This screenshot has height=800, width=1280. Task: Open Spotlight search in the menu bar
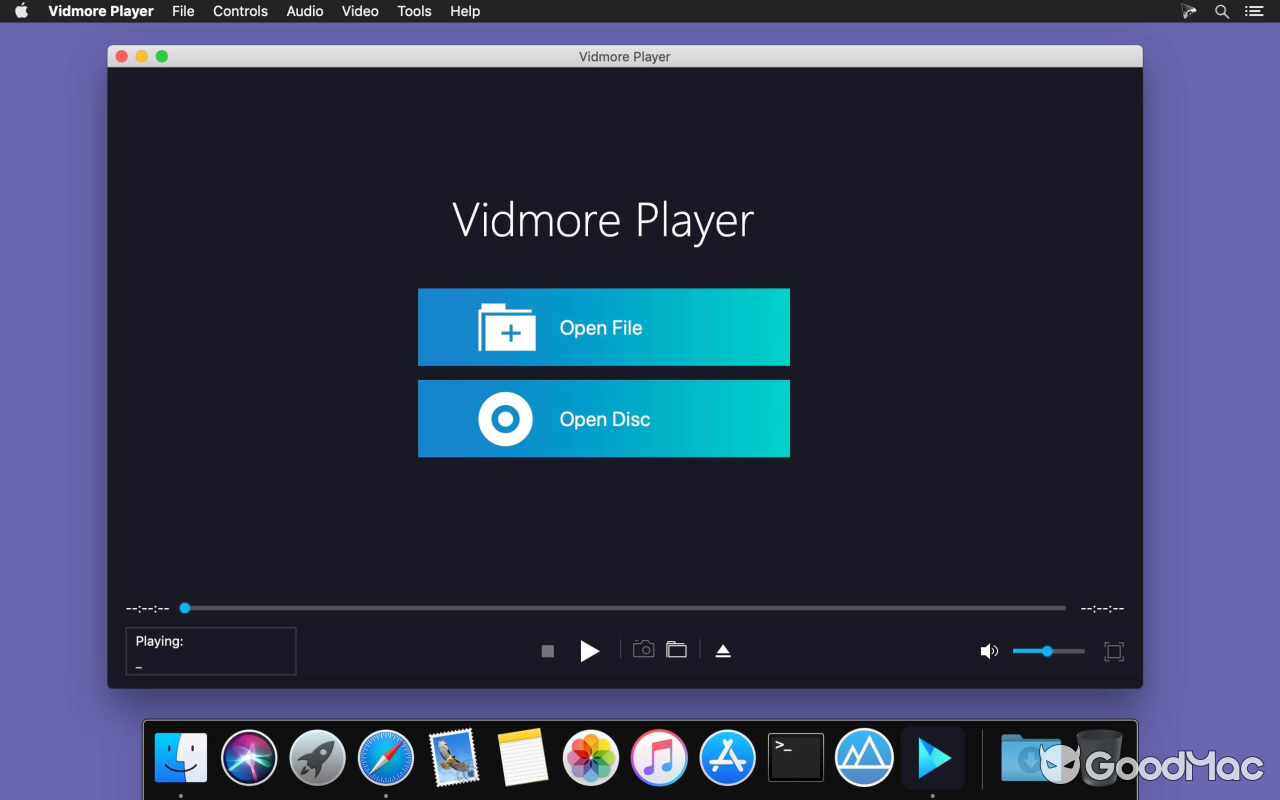(x=1221, y=11)
